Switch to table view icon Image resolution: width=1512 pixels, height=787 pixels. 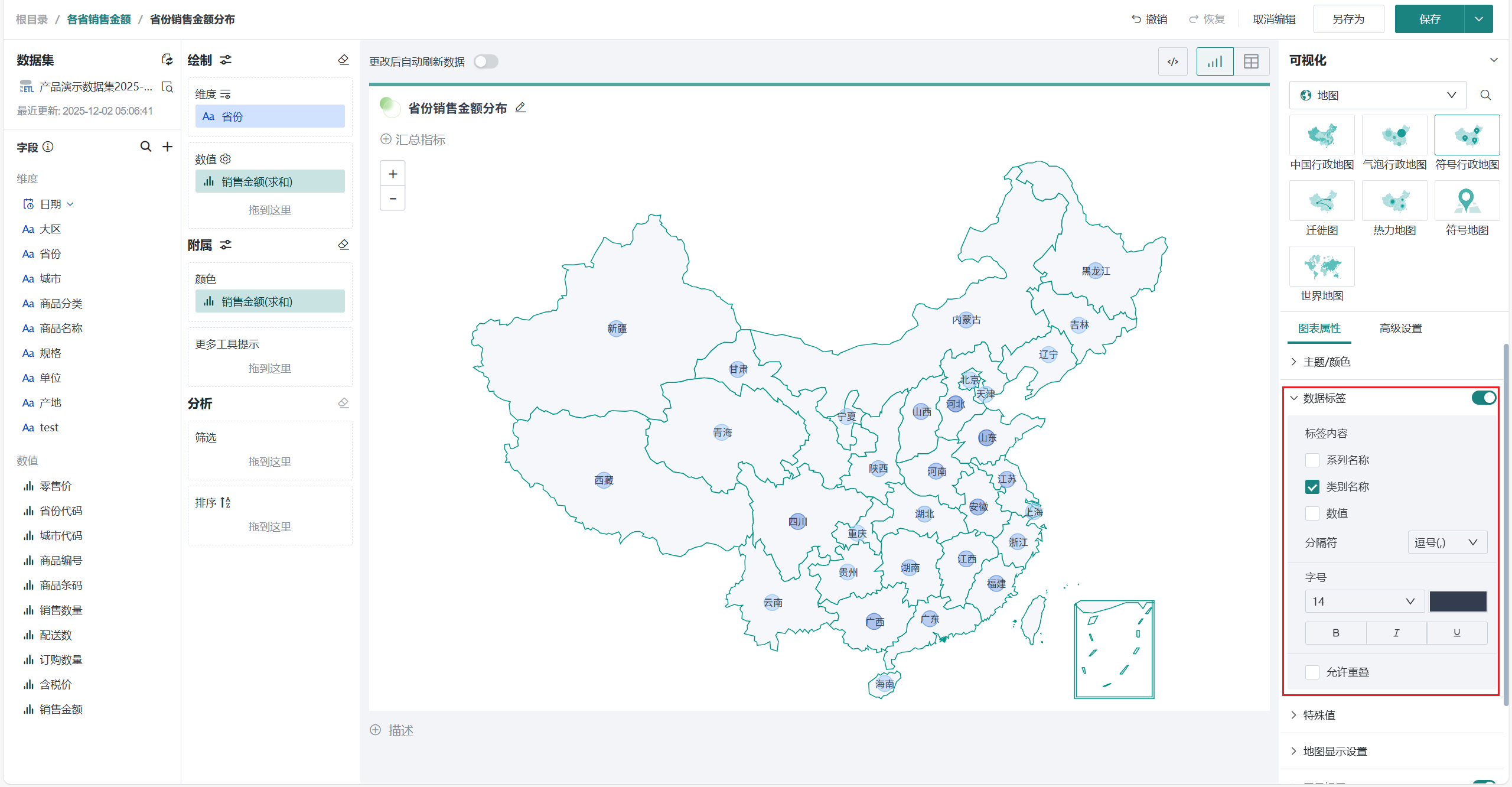(1251, 61)
